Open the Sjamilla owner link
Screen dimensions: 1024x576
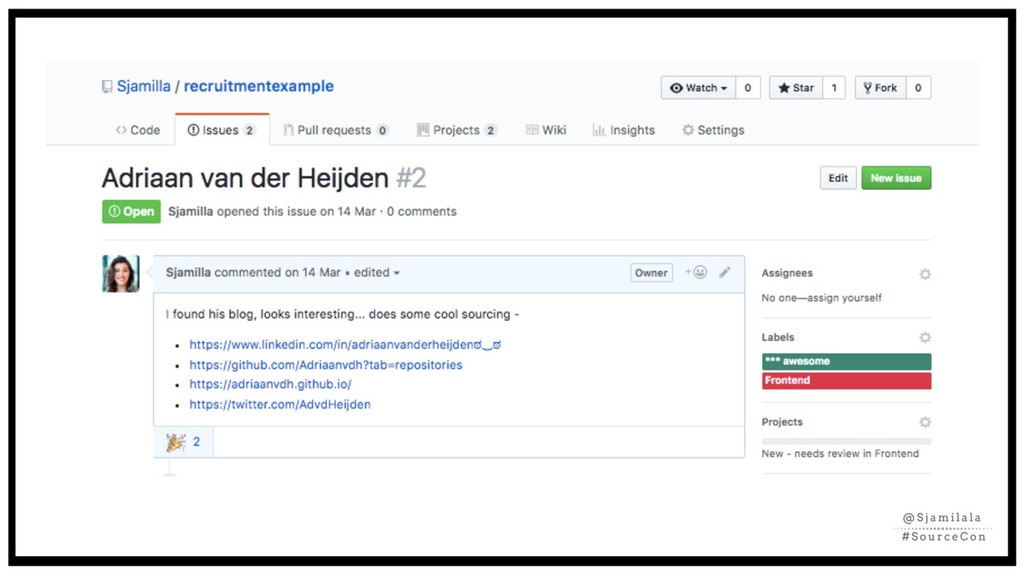click(x=144, y=86)
